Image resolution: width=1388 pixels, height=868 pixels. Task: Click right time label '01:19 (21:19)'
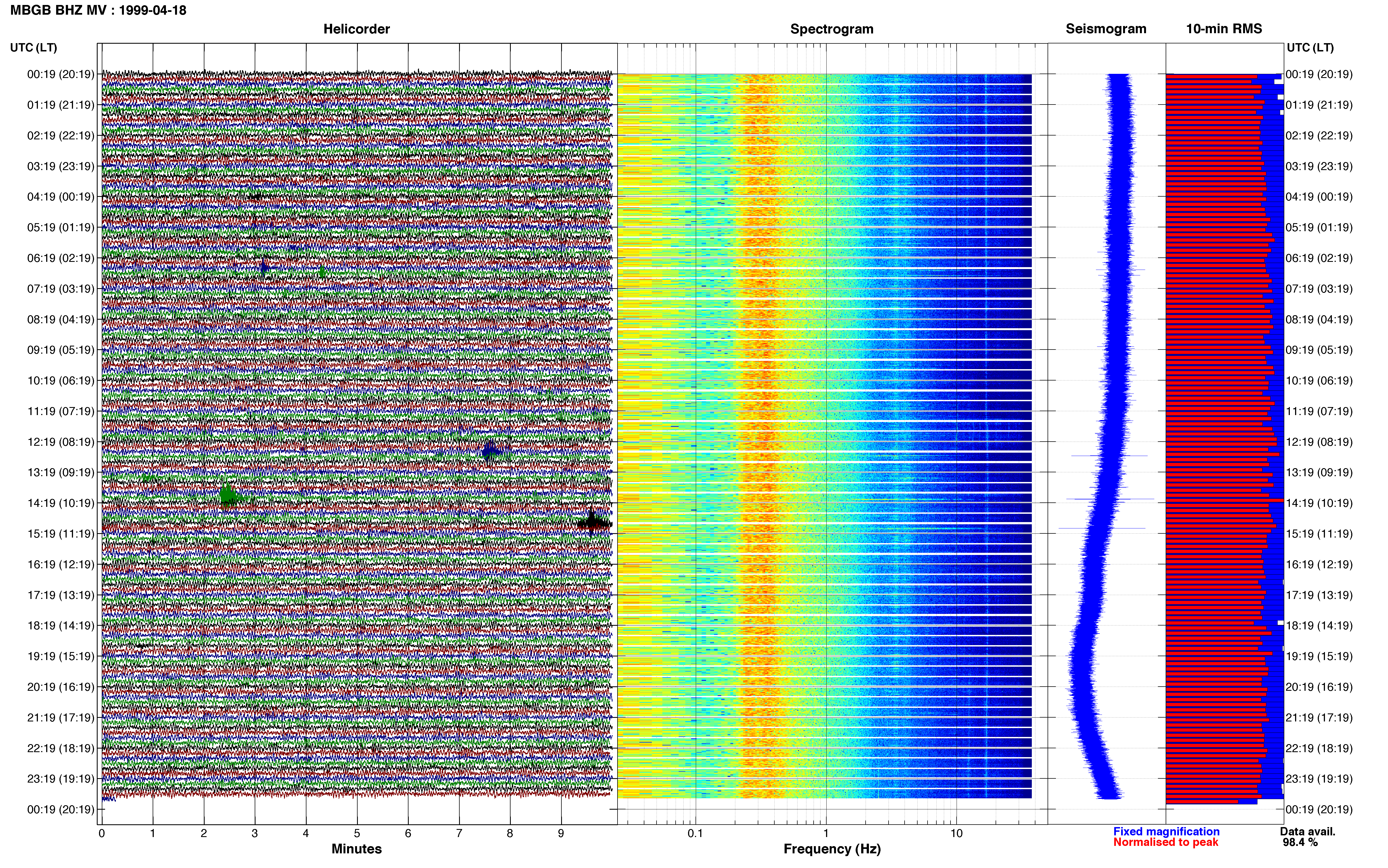[x=1319, y=105]
